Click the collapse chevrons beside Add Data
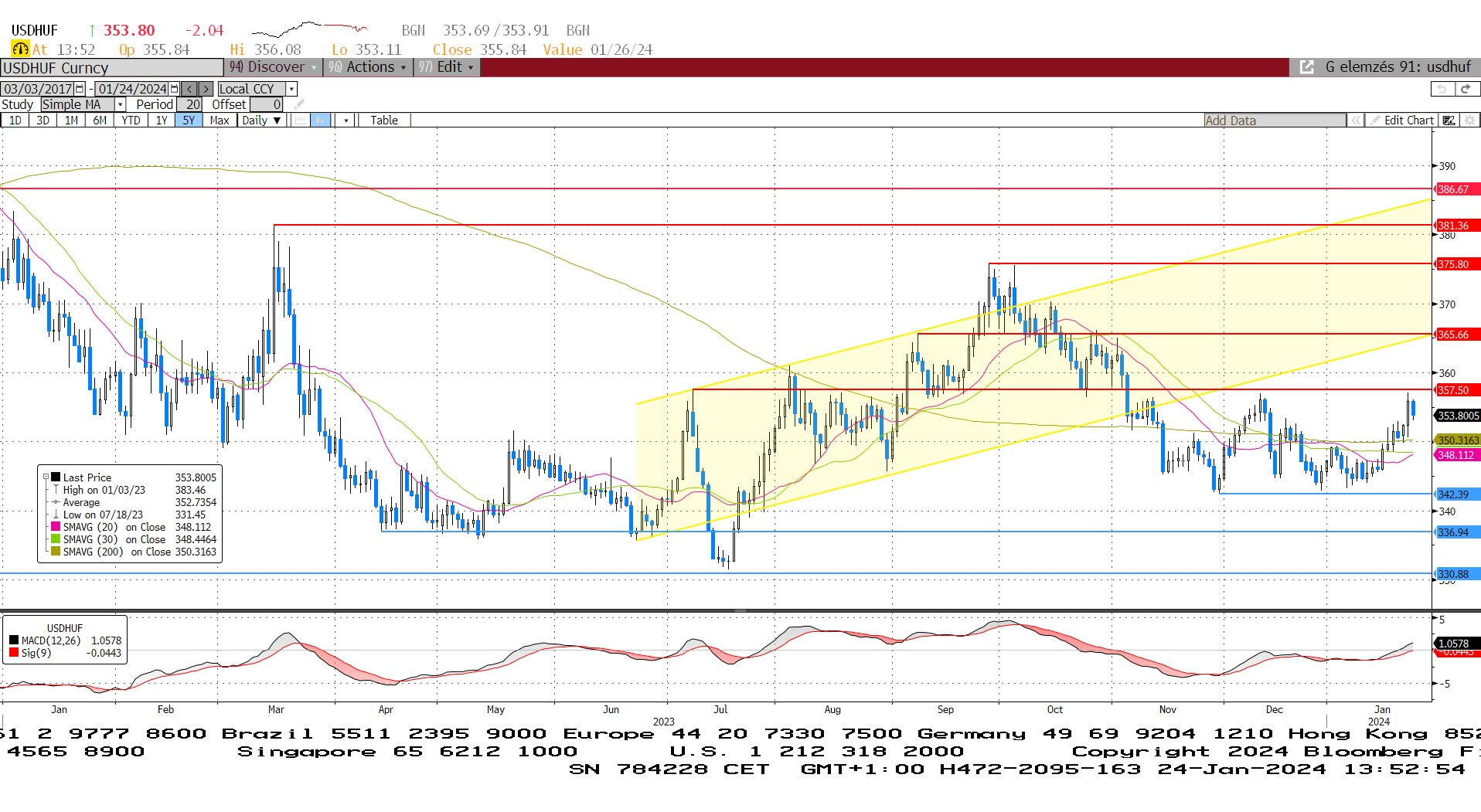The image size is (1481, 812). coord(1356,121)
